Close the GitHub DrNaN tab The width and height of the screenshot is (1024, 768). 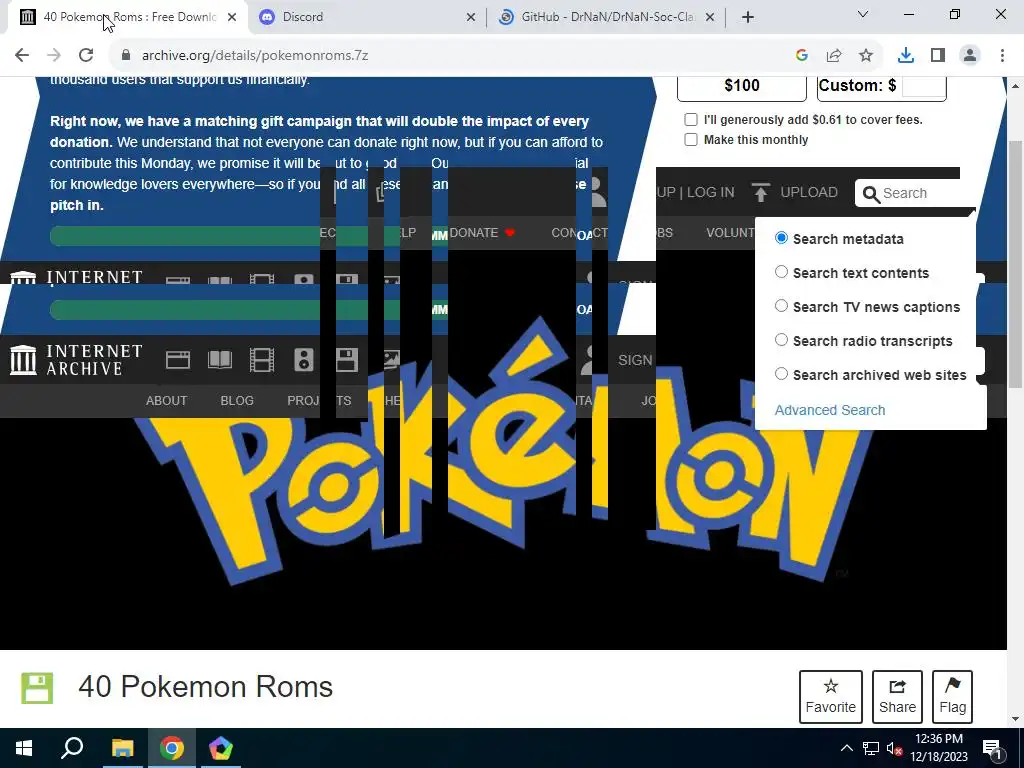(711, 17)
